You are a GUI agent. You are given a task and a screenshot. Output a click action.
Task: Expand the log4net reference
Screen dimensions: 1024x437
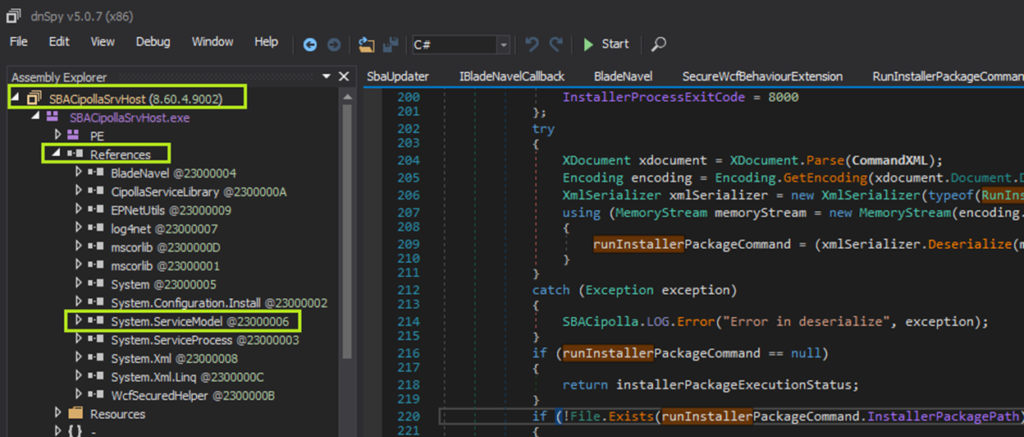click(78, 229)
